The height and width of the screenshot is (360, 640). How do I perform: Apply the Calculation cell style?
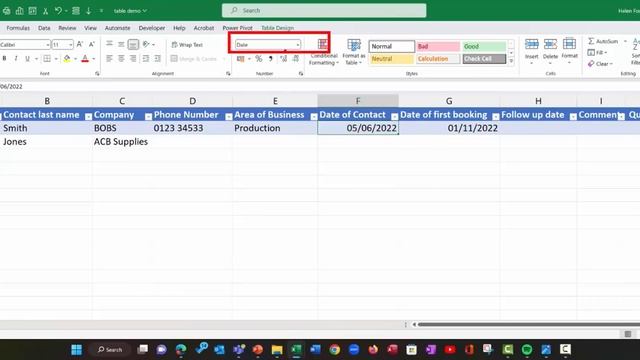tap(438, 59)
